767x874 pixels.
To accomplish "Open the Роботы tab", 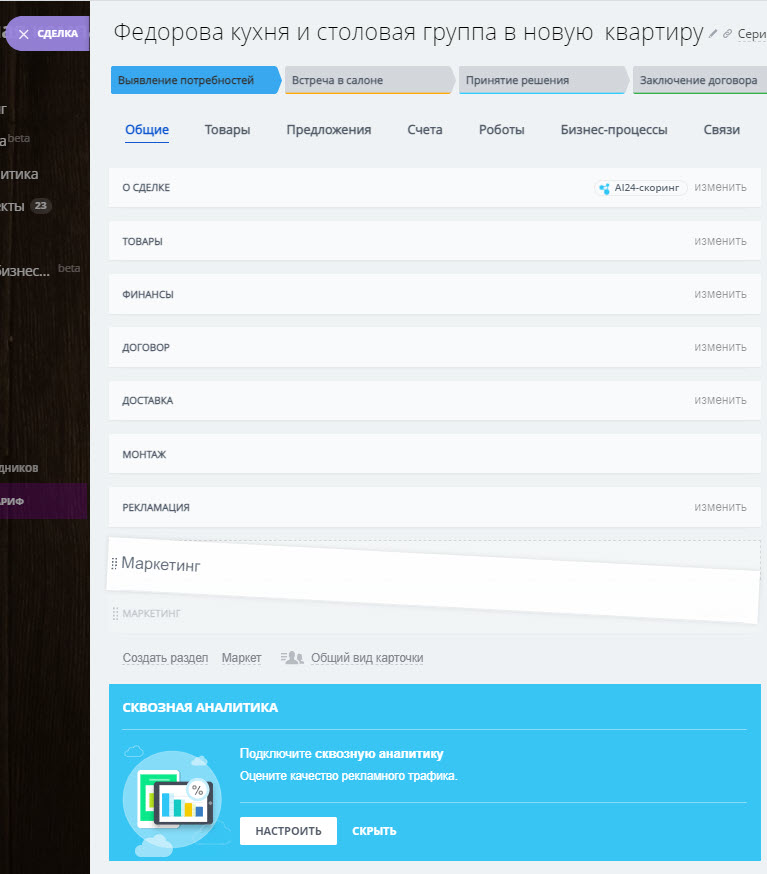I will pos(502,130).
